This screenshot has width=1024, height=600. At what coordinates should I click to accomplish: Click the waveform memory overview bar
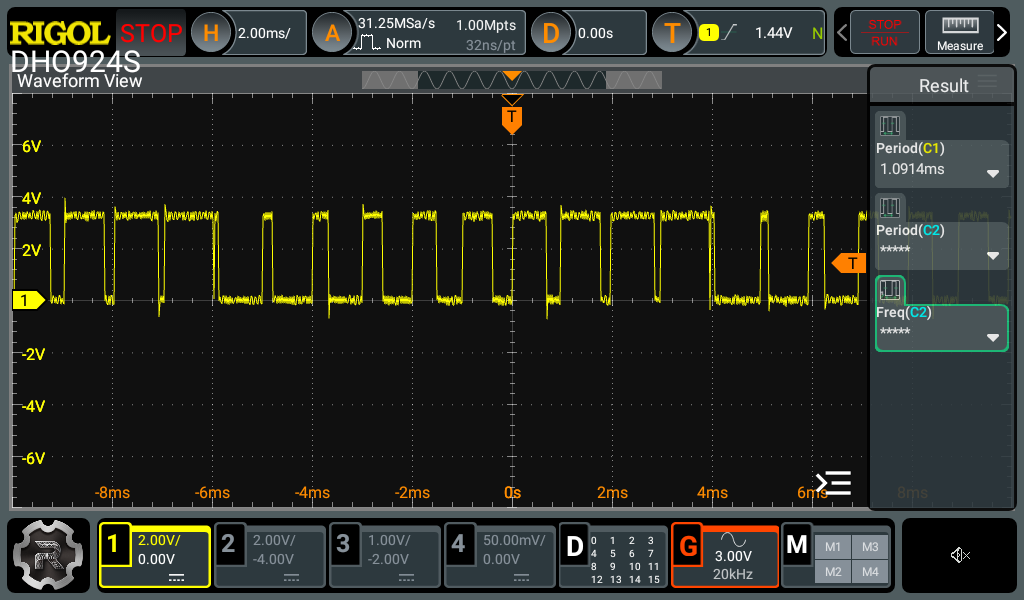511,80
